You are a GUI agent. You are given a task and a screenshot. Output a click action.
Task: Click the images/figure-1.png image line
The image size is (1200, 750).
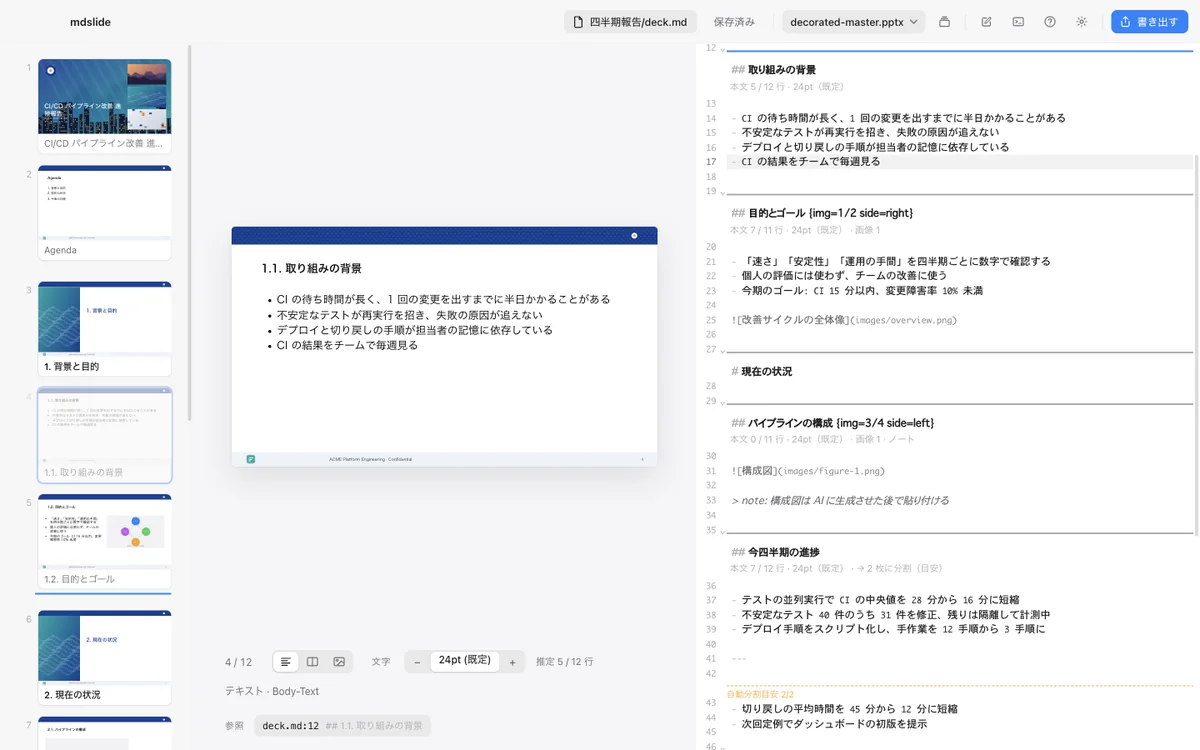coord(960,471)
